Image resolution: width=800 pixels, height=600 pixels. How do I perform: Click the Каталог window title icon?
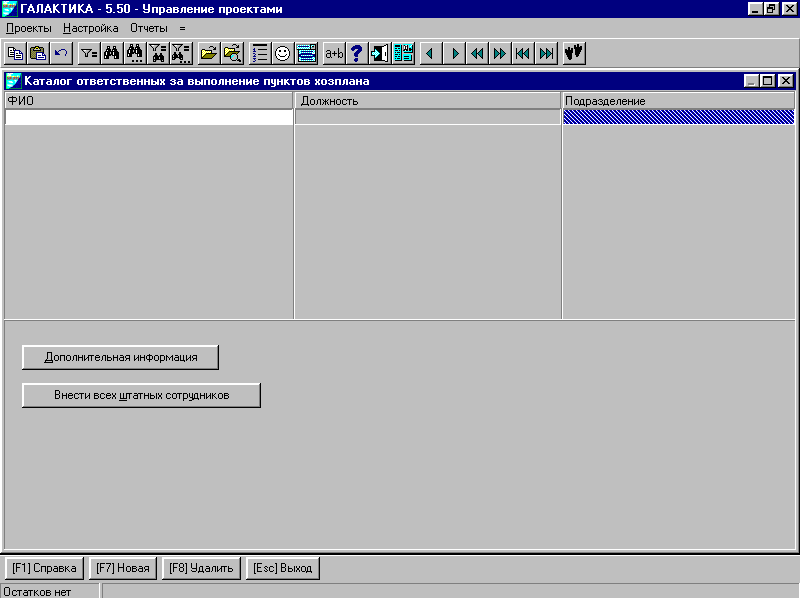tap(14, 81)
